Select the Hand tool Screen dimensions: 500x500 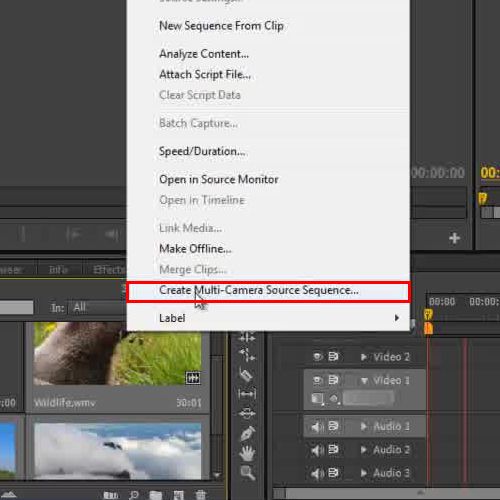coord(247,453)
